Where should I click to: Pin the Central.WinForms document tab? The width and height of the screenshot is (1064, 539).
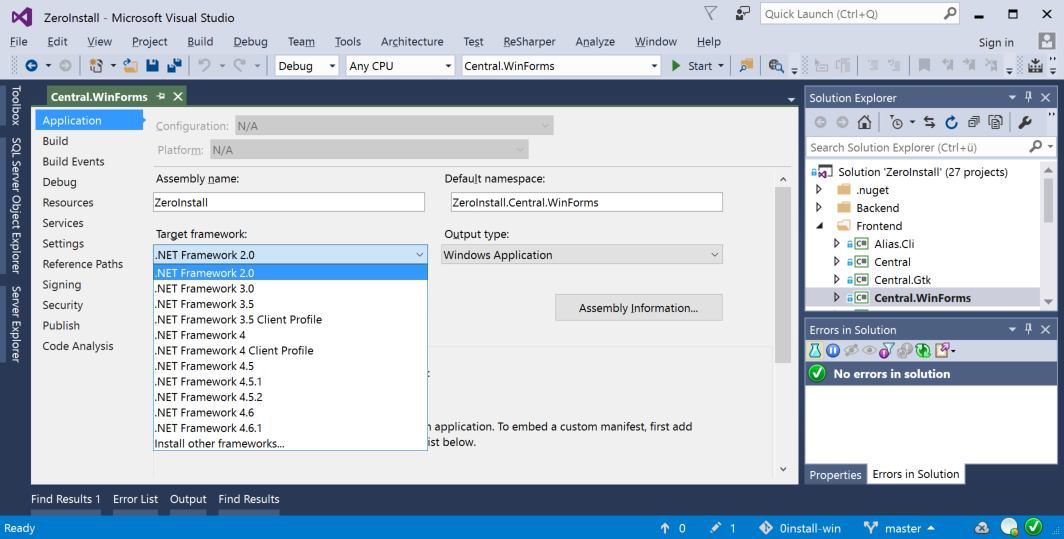[x=161, y=96]
